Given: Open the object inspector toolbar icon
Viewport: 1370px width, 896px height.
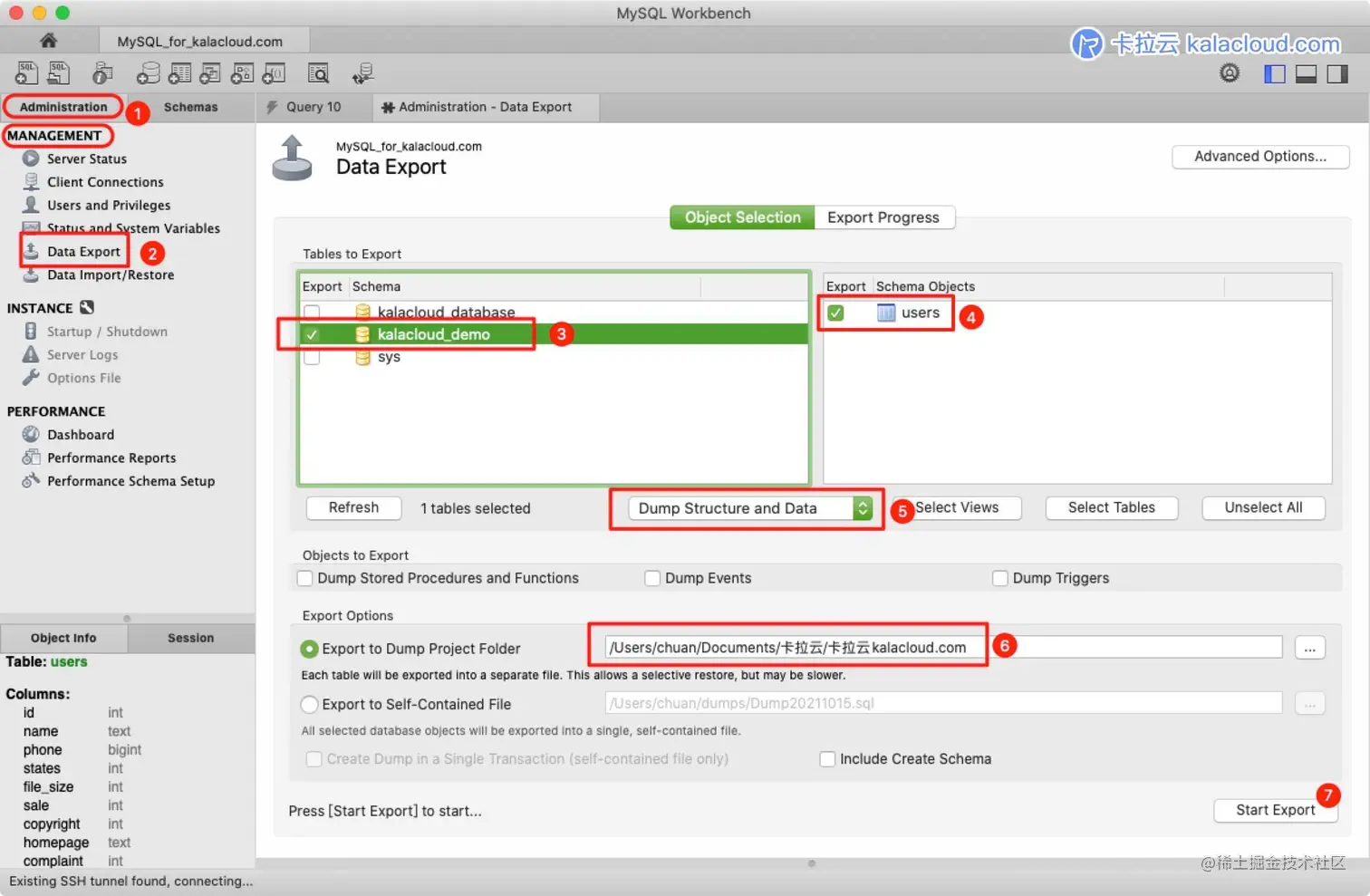Looking at the screenshot, I should [x=102, y=73].
